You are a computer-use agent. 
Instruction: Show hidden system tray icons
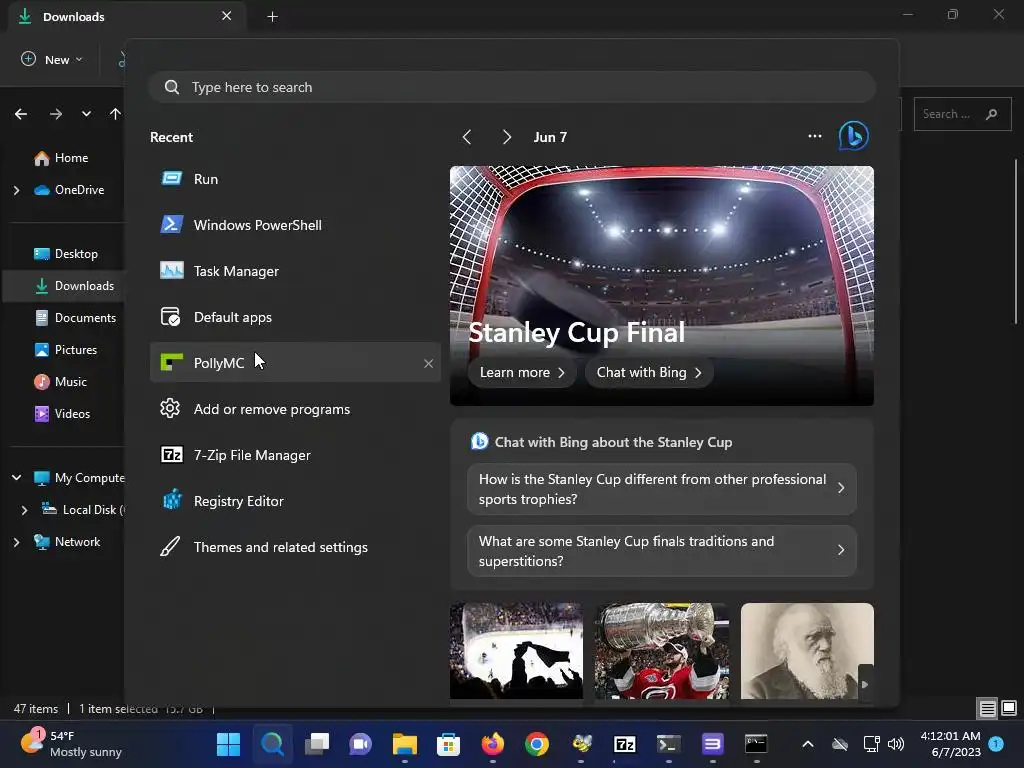click(x=808, y=744)
